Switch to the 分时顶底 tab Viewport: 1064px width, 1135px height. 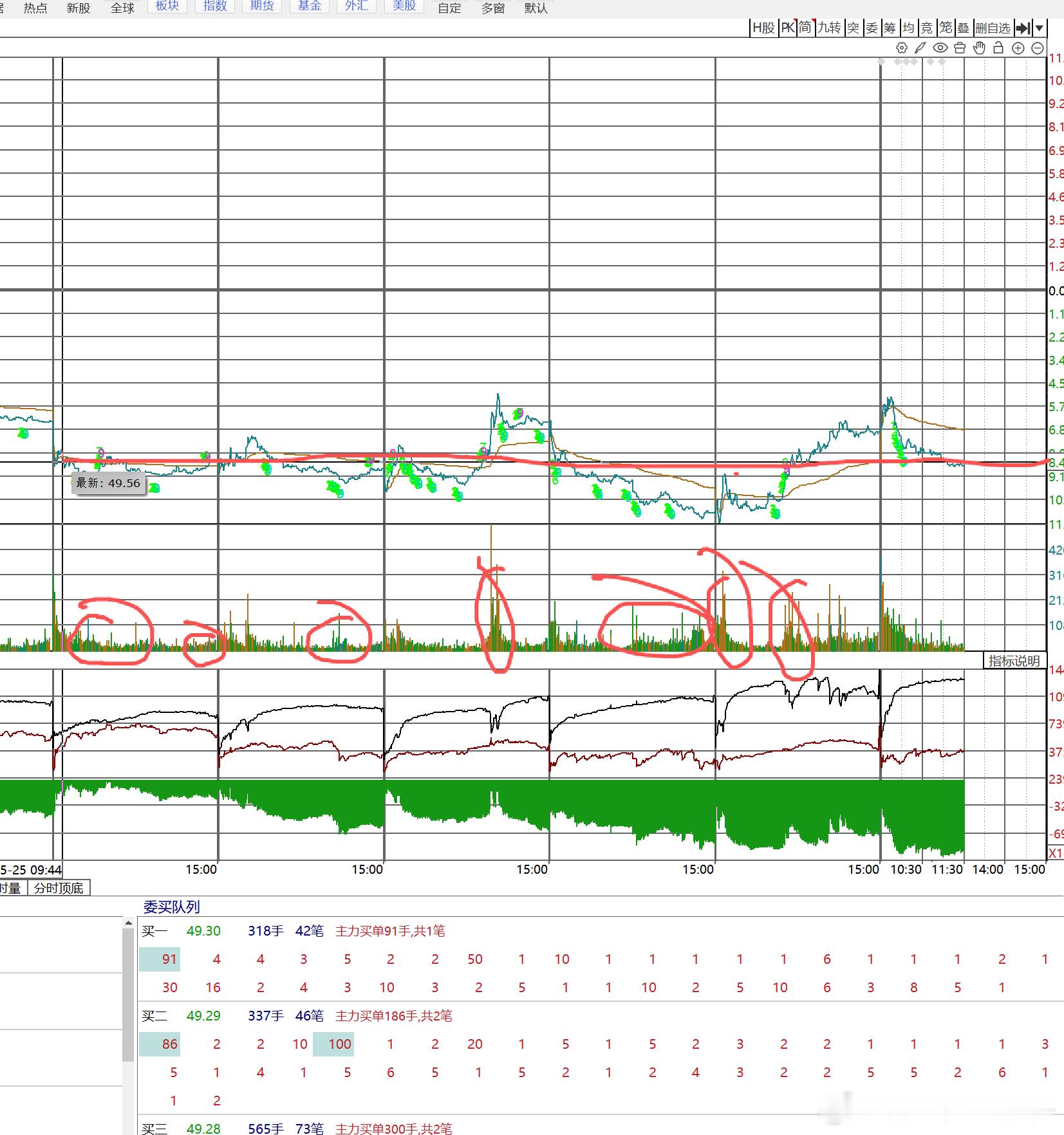coord(59,888)
